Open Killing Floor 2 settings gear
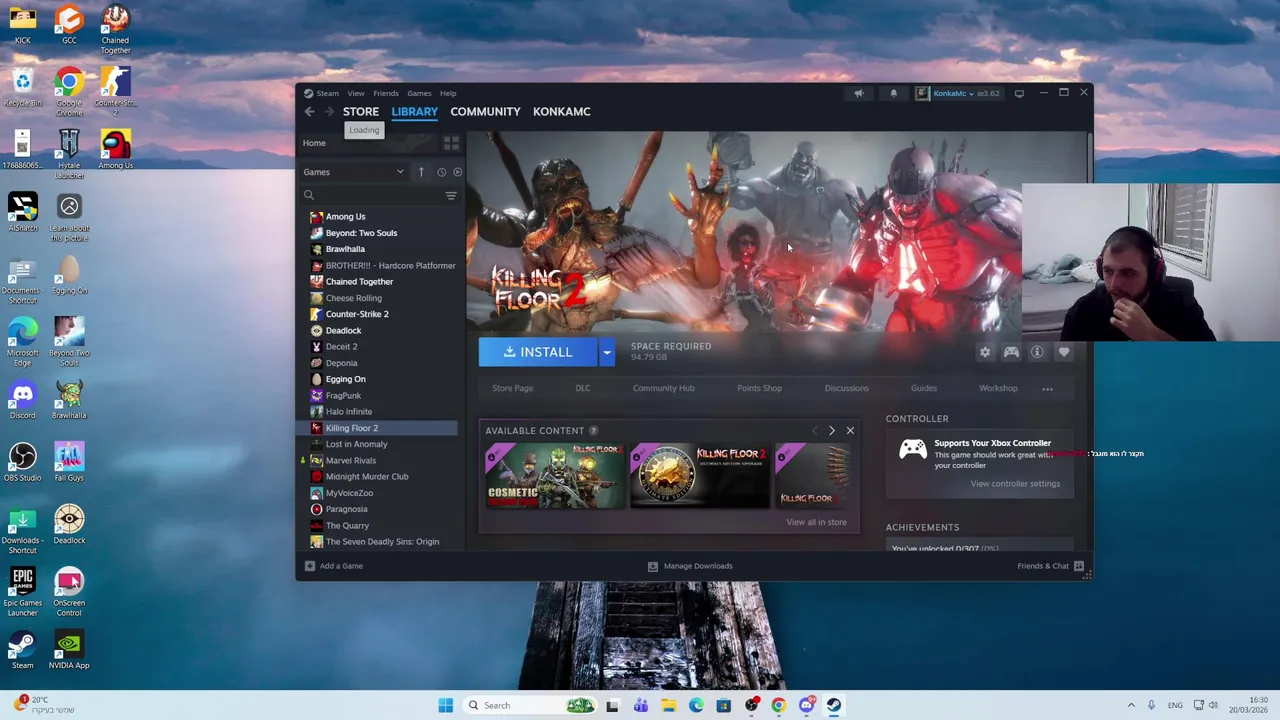This screenshot has width=1280, height=720. (x=985, y=352)
